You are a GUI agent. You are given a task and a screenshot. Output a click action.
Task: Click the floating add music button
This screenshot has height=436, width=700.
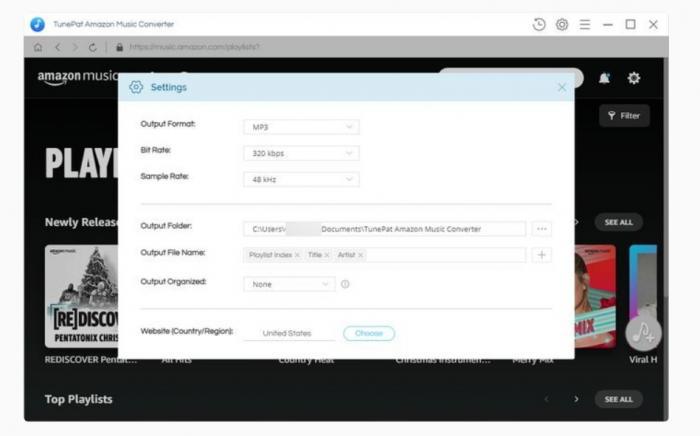[x=643, y=332]
